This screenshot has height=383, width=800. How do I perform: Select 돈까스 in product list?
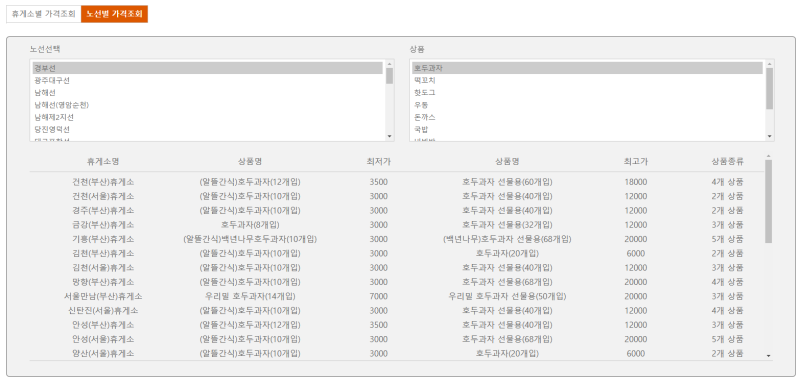click(587, 117)
